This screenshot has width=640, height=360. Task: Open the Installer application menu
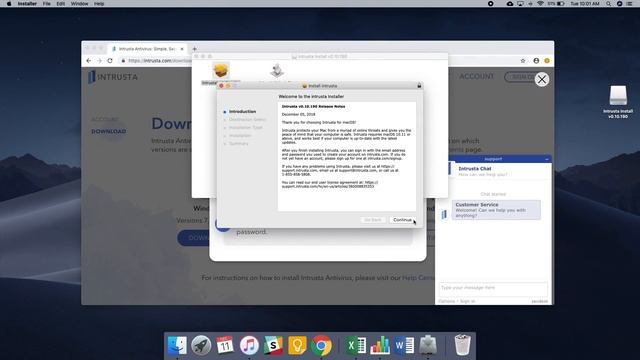[x=27, y=4]
